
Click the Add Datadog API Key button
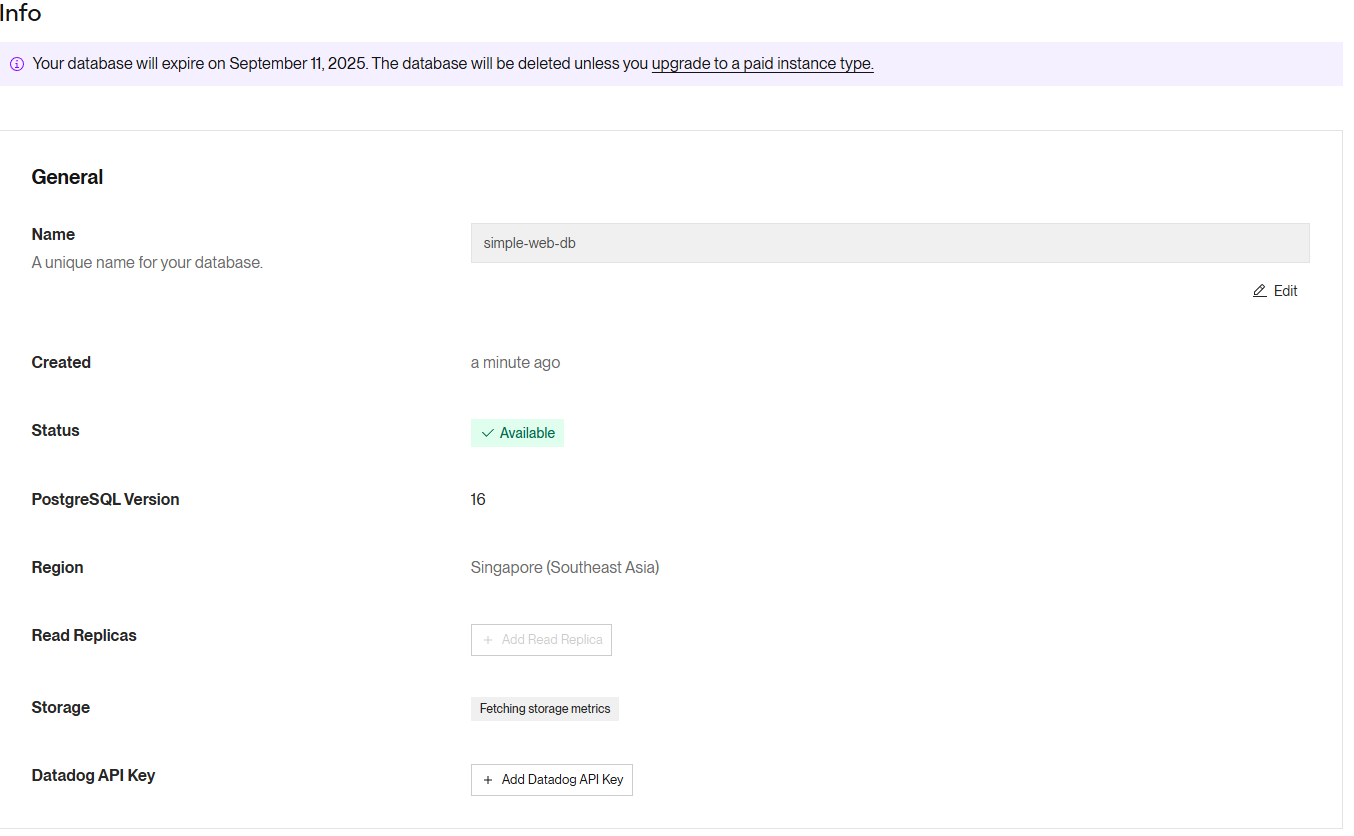[x=551, y=779]
